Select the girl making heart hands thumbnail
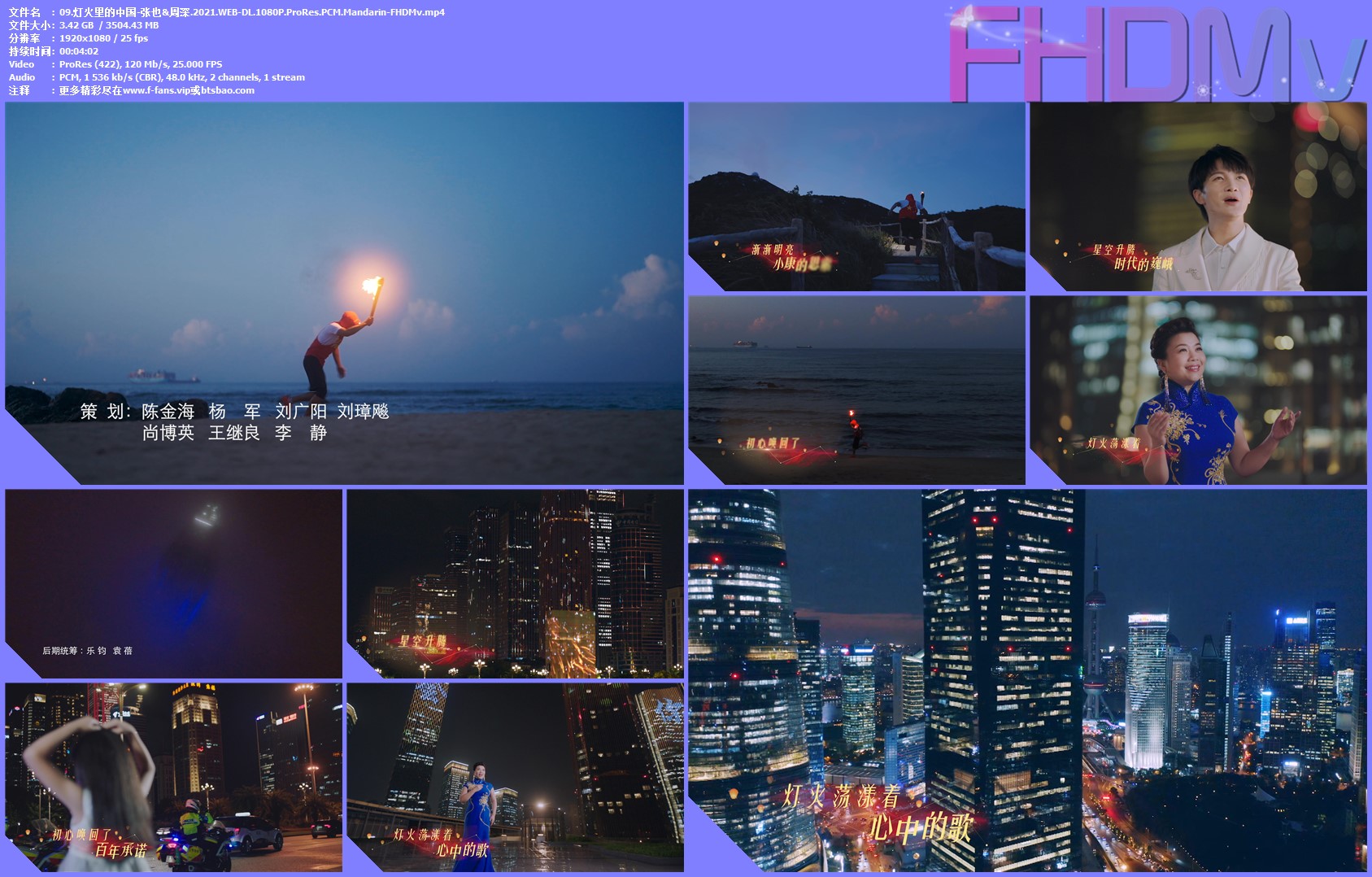 point(173,777)
